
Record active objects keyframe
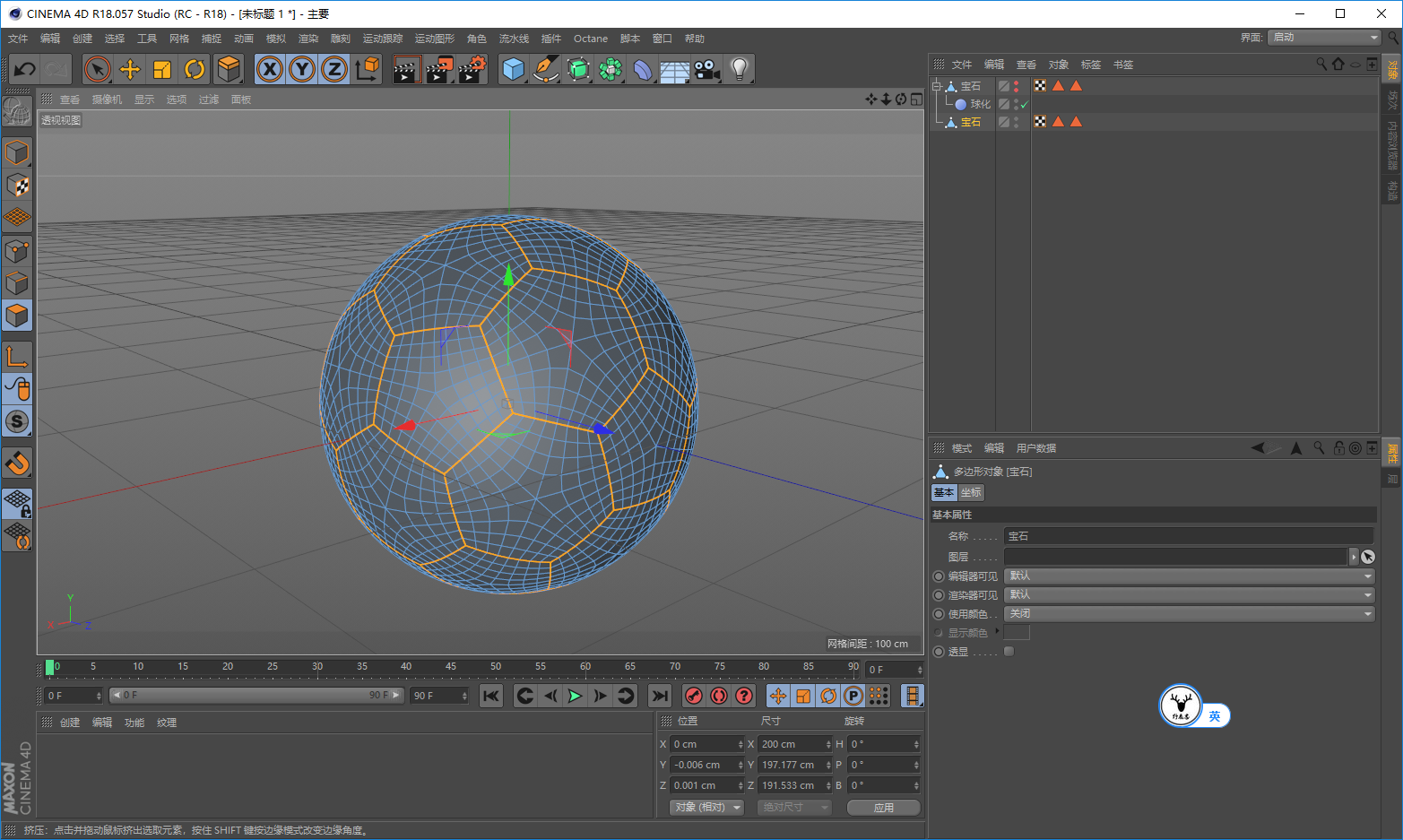pos(694,696)
